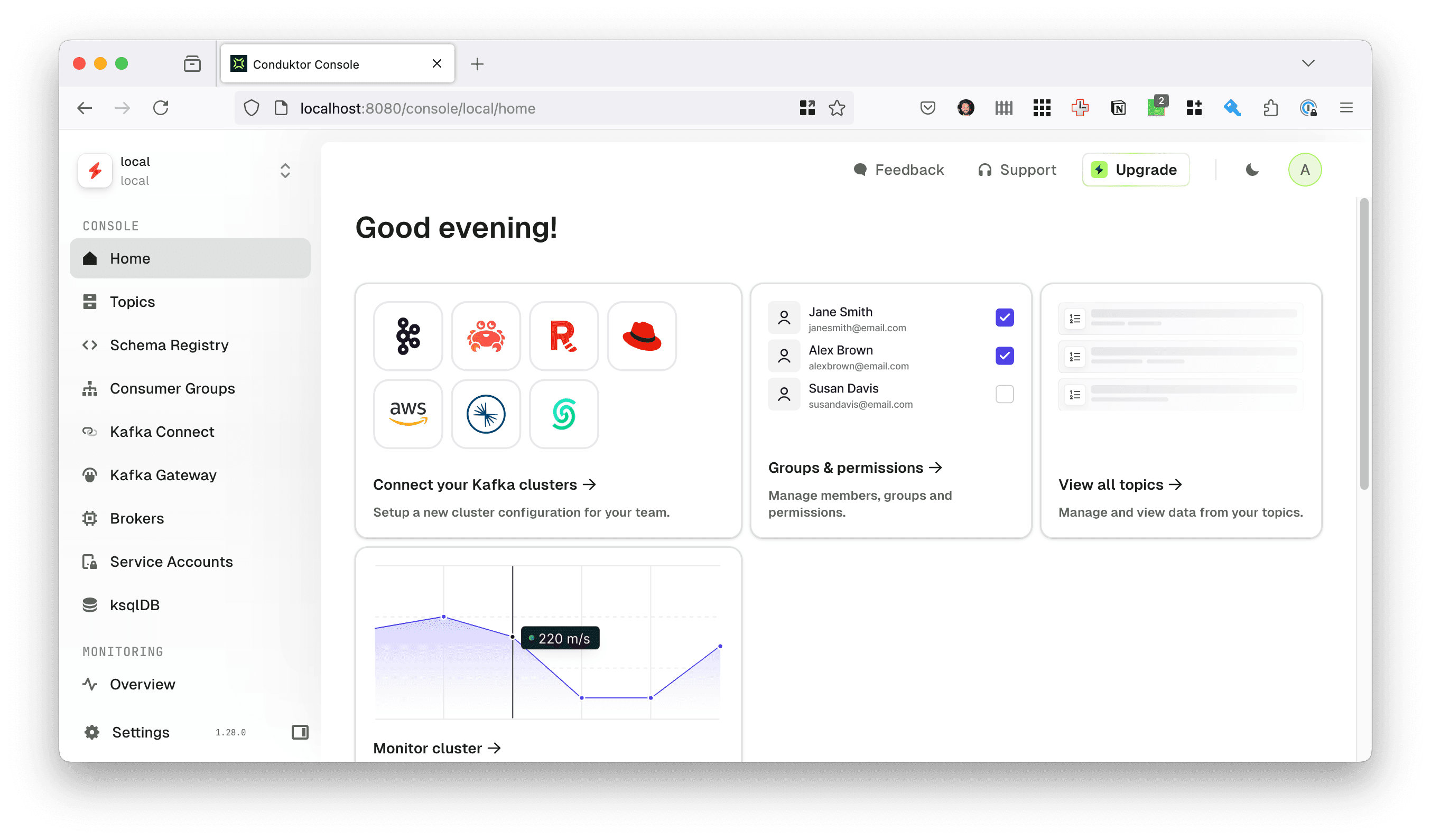1431x840 pixels.
Task: Pick the Red Hat cluster icon
Action: click(642, 336)
